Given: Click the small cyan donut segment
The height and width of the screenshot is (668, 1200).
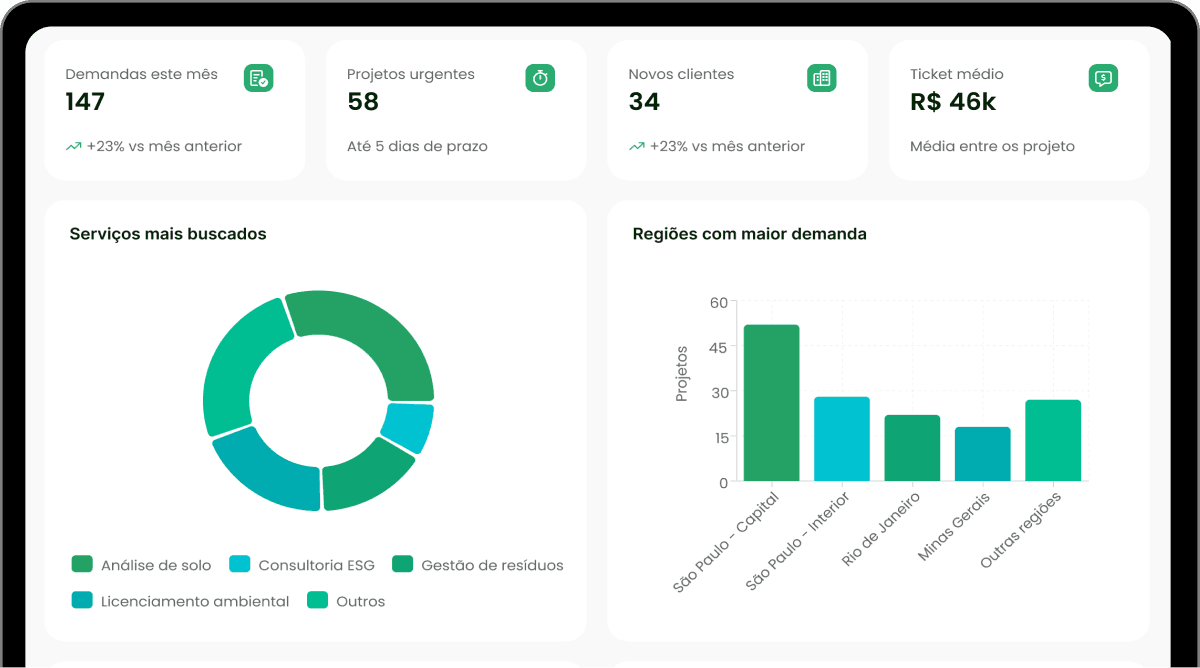Looking at the screenshot, I should point(408,427).
